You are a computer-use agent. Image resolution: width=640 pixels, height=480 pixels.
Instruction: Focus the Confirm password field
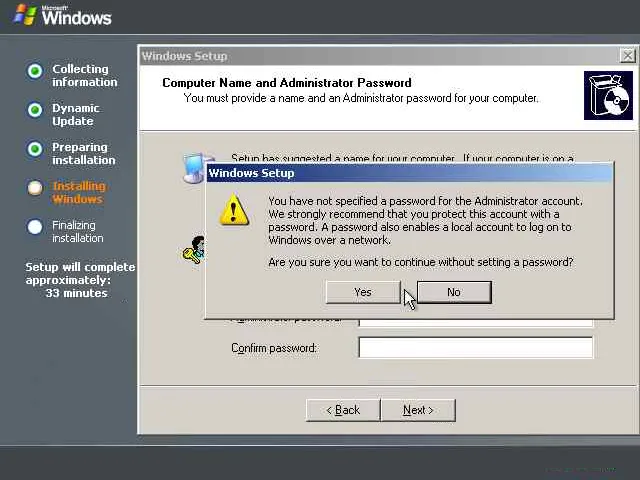(476, 347)
